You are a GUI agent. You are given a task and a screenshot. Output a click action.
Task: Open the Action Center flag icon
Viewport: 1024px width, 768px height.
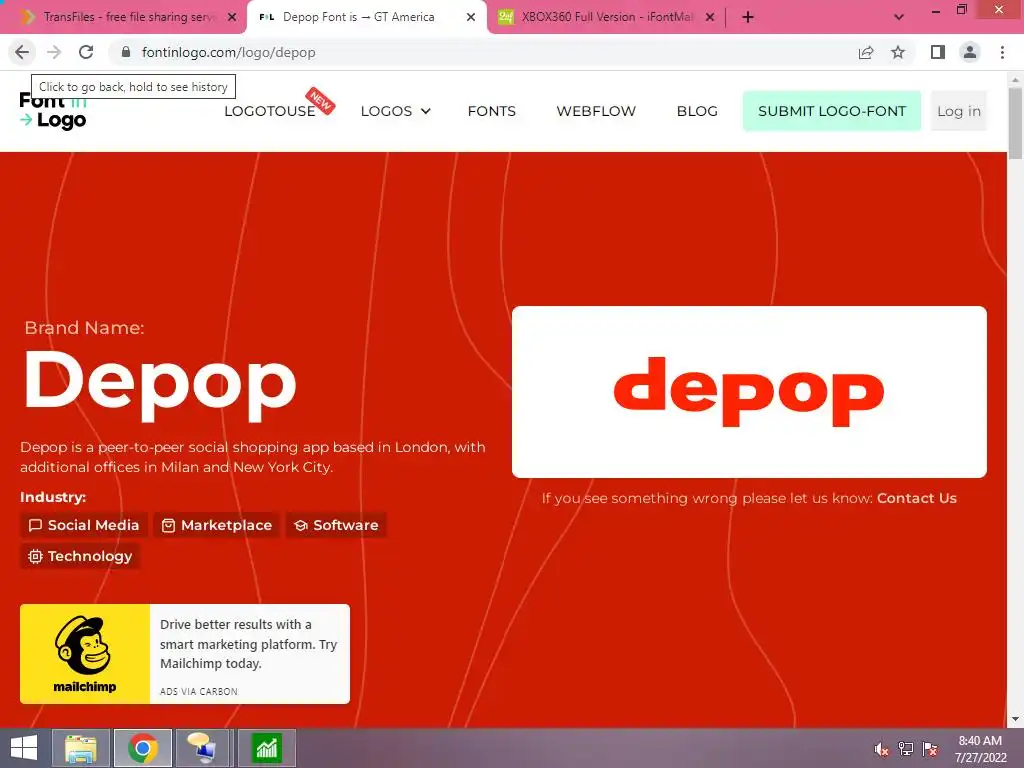click(930, 749)
